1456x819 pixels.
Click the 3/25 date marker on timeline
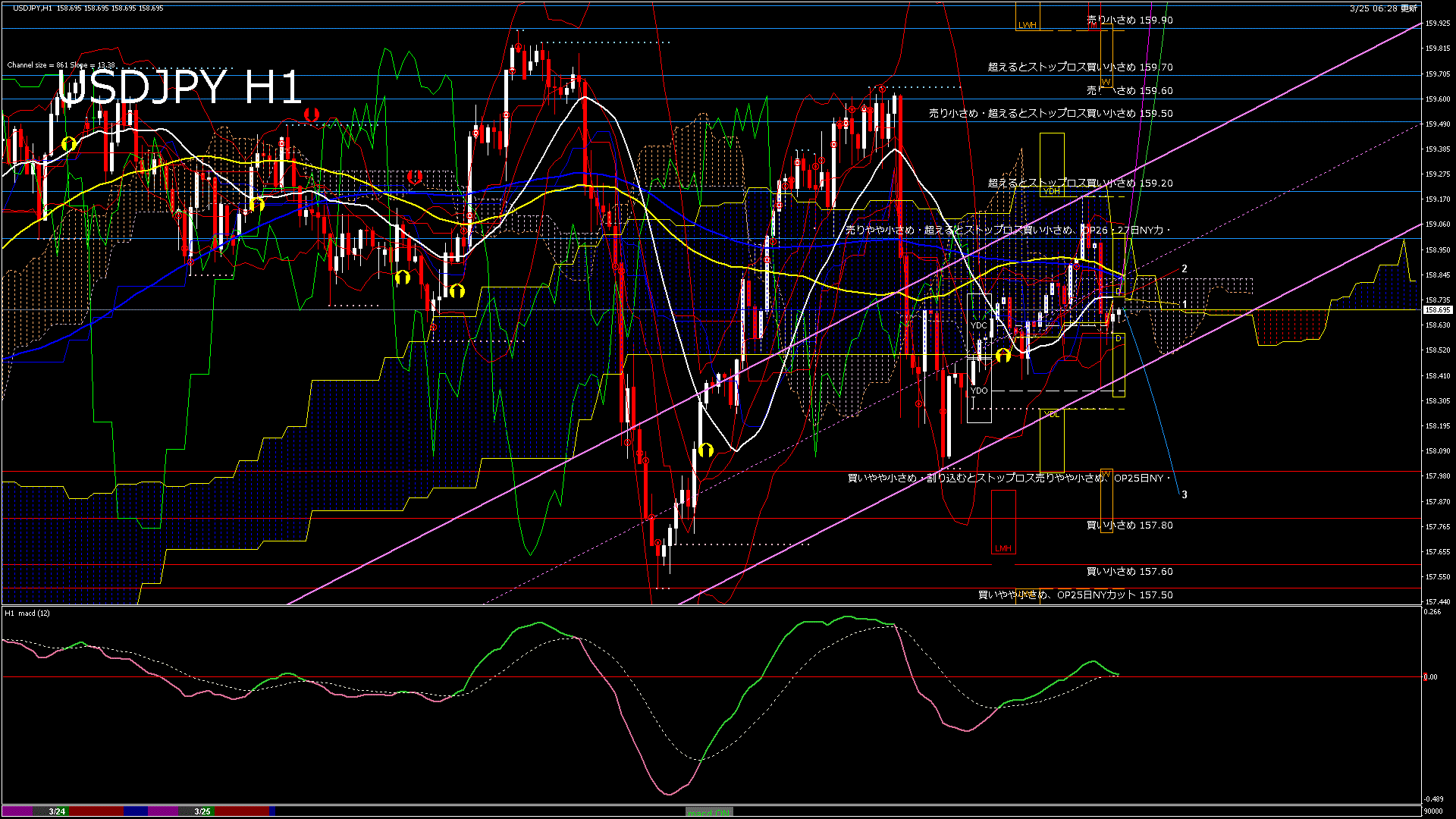(x=202, y=811)
